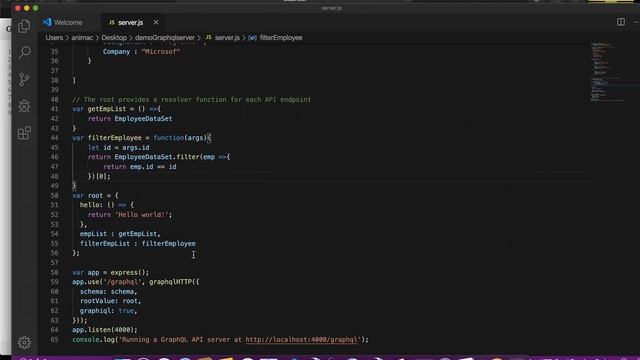Click 'rootValue: root,' on line 61
Viewport: 640px width, 360px height.
pyautogui.click(x=110, y=301)
